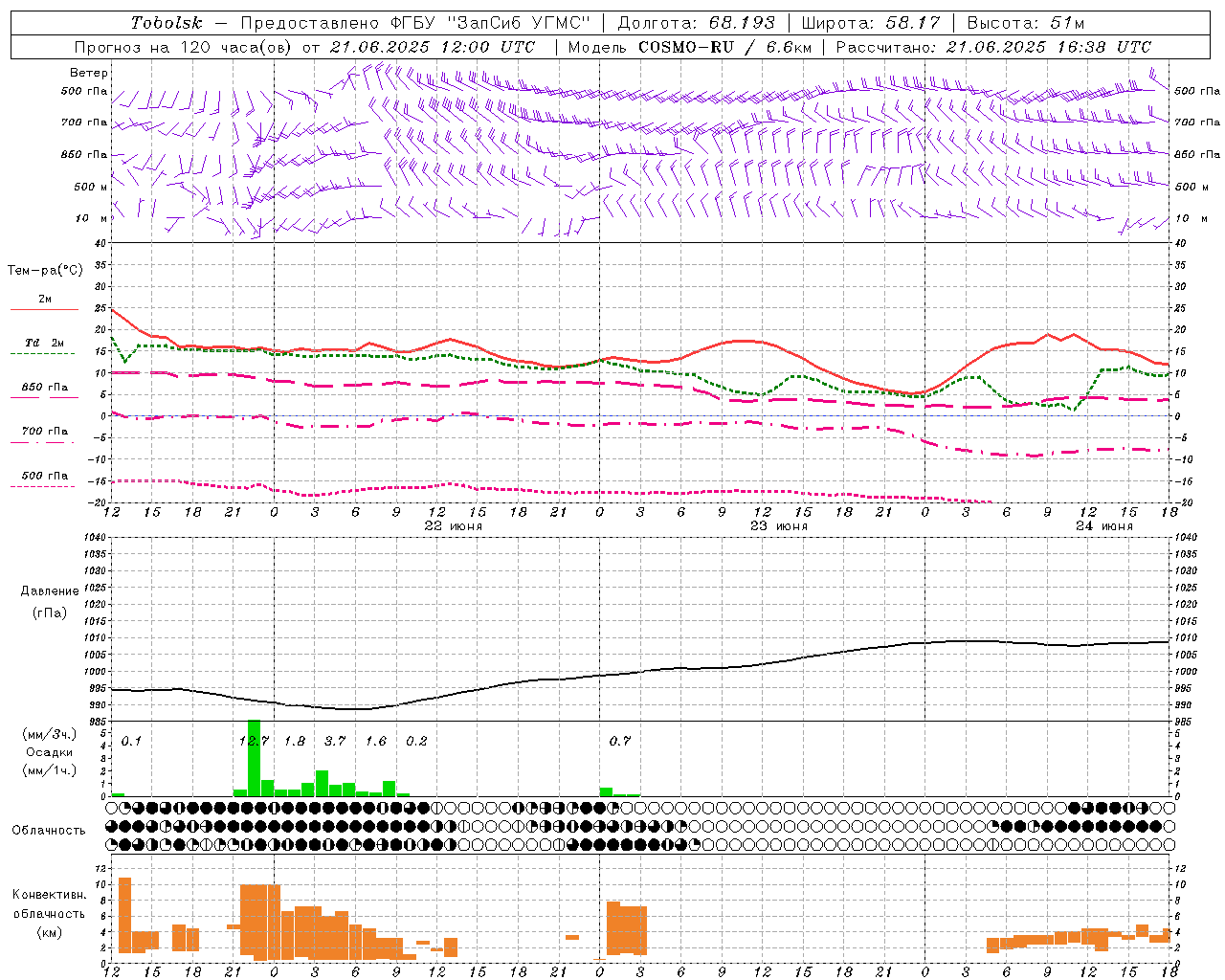Click the "Долгота: 68.193" header field
This screenshot has height=980, width=1225.
click(x=697, y=23)
